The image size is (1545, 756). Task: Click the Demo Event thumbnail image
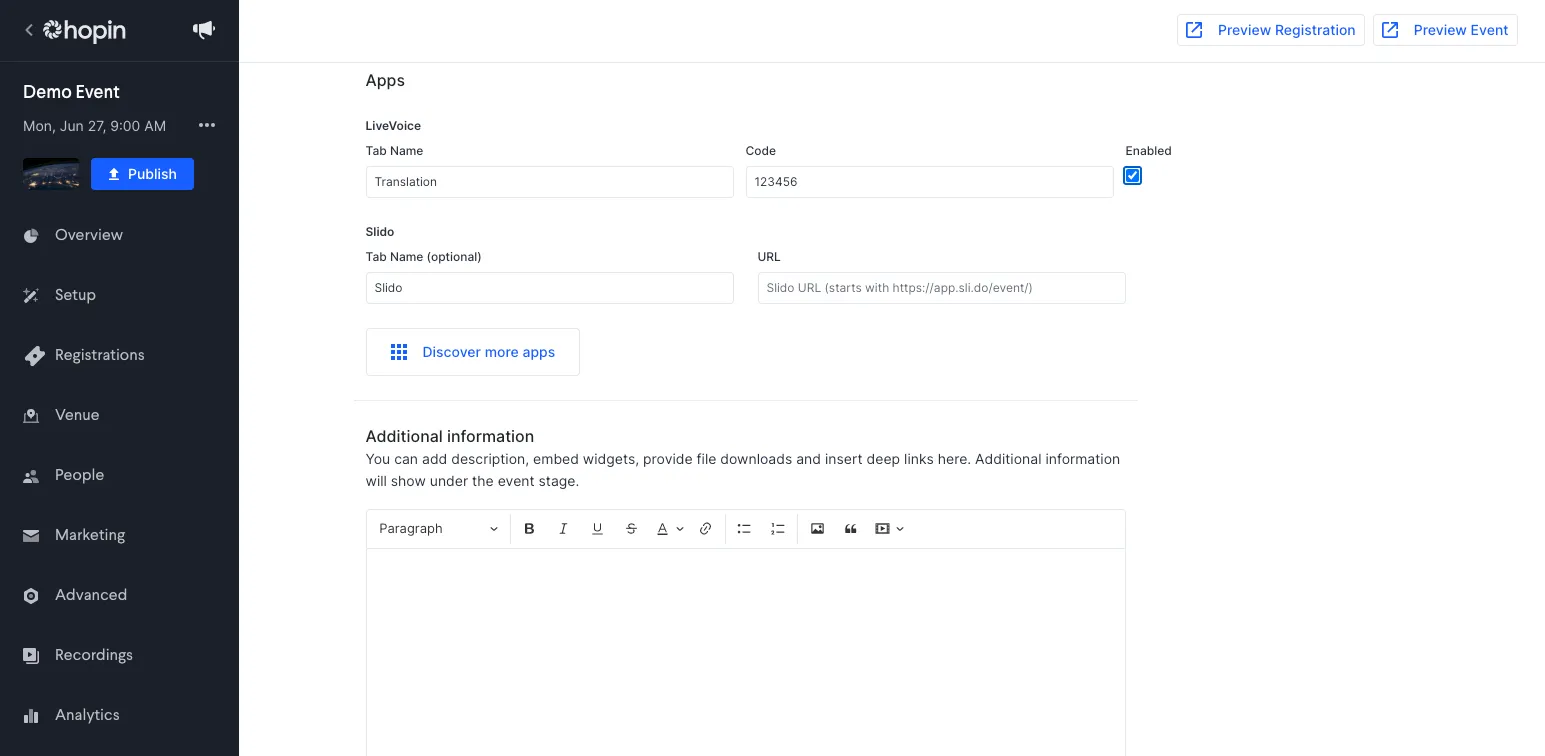[x=51, y=174]
